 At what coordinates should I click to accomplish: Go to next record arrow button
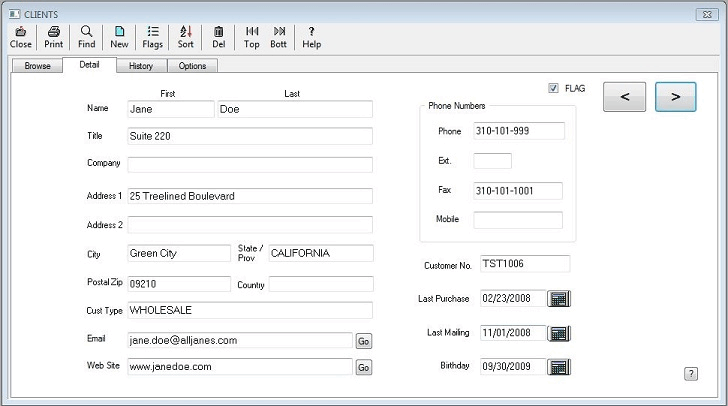[676, 97]
